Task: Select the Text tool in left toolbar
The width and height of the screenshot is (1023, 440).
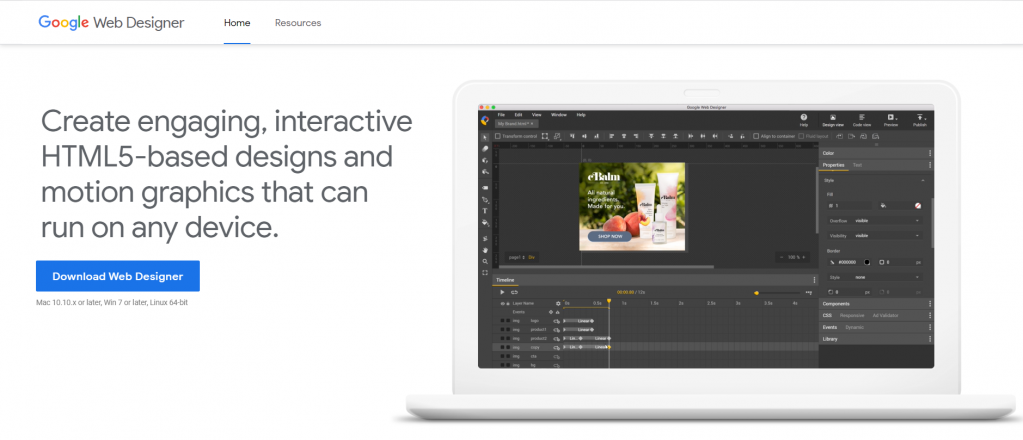Action: (x=485, y=211)
